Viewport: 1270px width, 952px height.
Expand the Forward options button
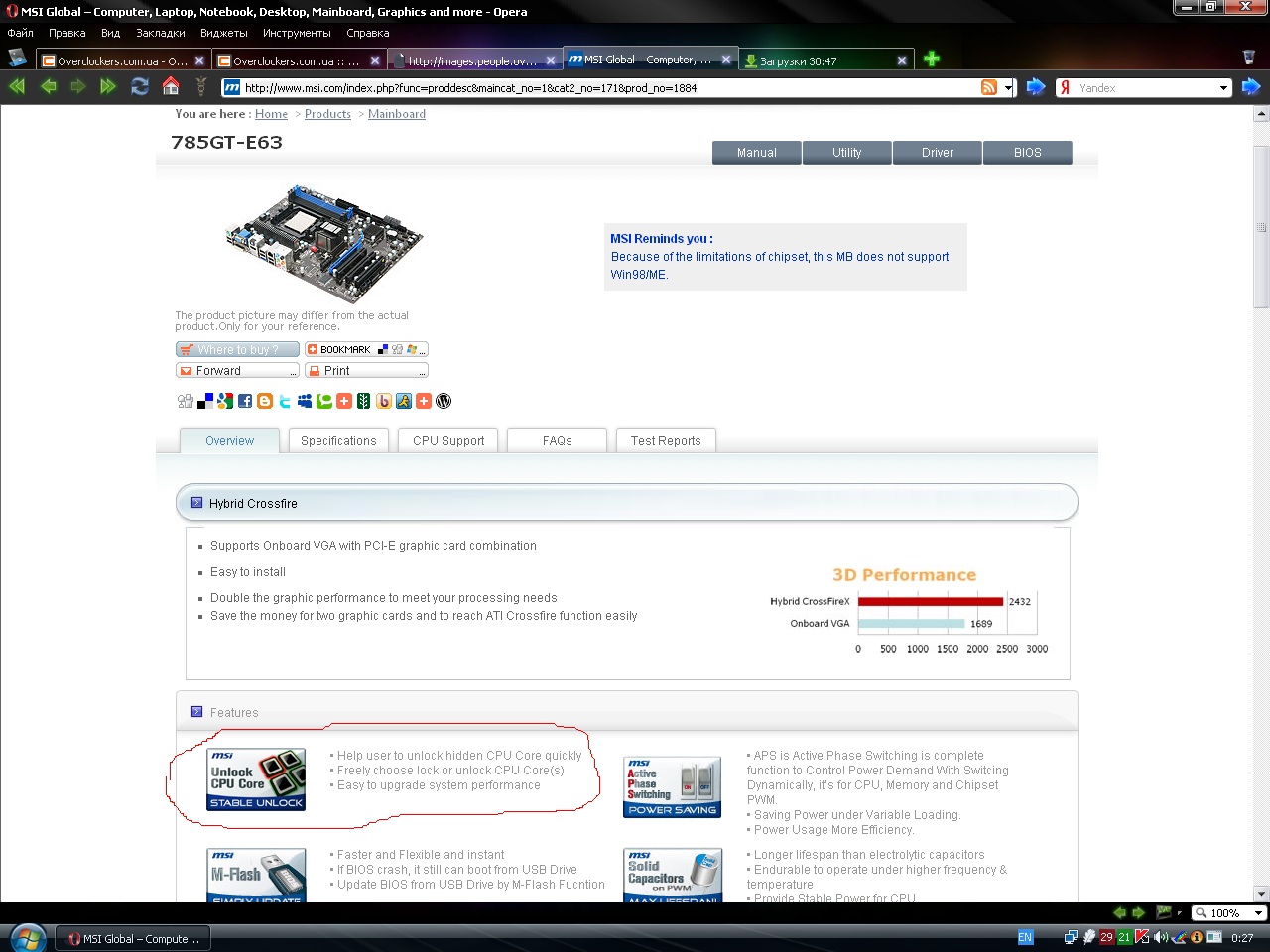pos(237,370)
